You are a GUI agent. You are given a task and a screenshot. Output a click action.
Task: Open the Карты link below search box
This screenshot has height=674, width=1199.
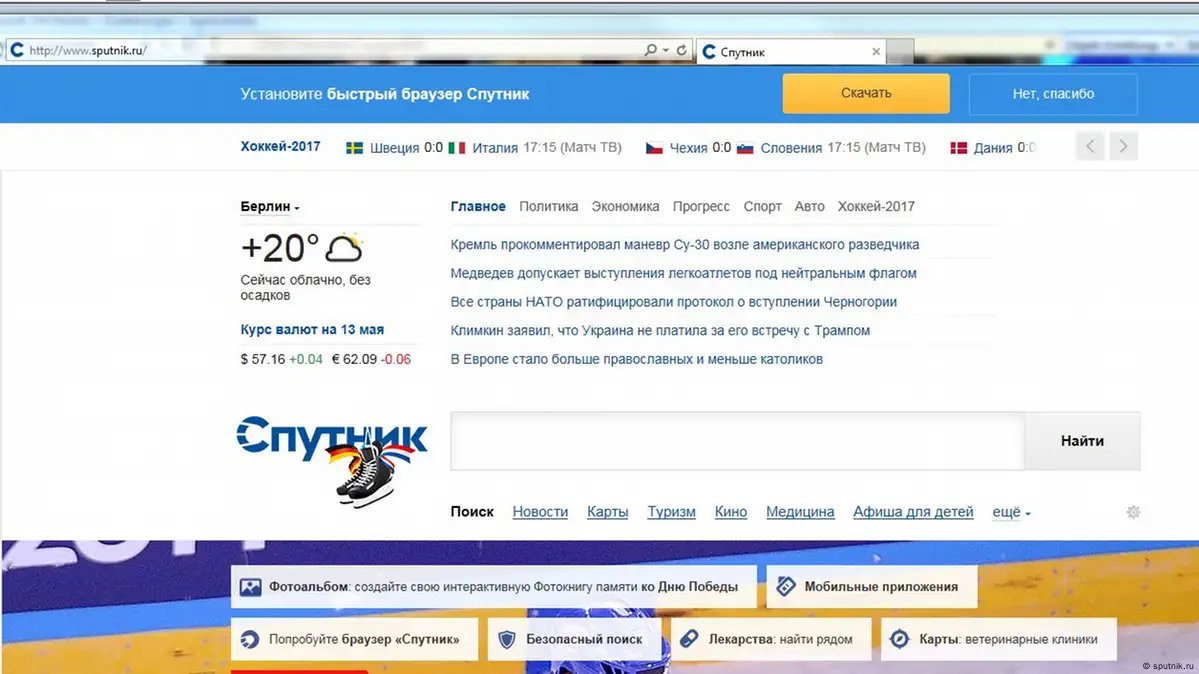click(607, 512)
